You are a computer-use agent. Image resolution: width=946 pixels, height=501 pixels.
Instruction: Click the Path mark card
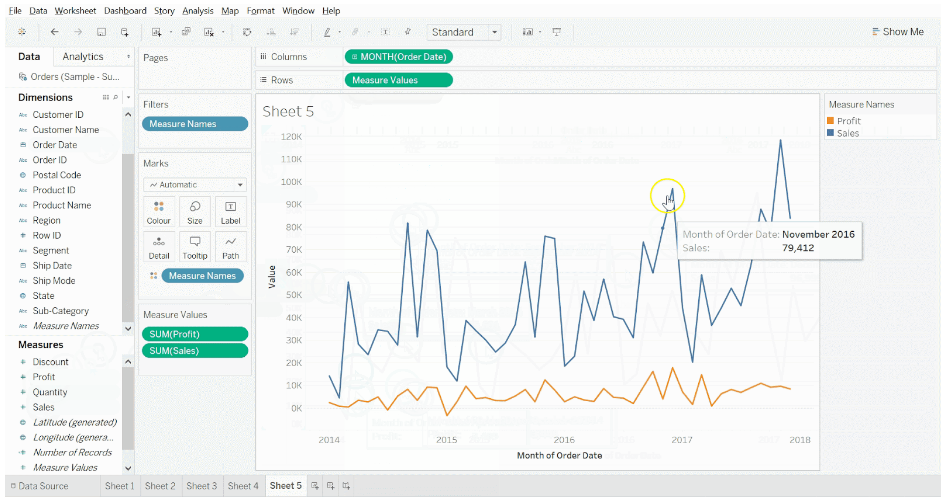pyautogui.click(x=231, y=246)
